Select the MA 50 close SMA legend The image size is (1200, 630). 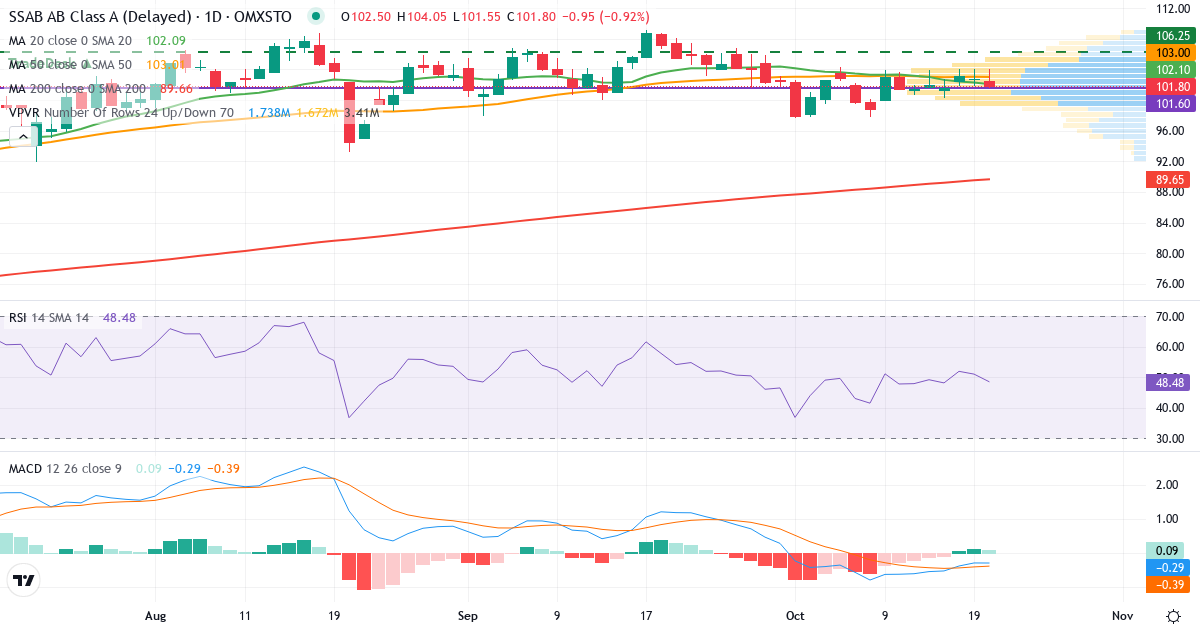pos(70,64)
